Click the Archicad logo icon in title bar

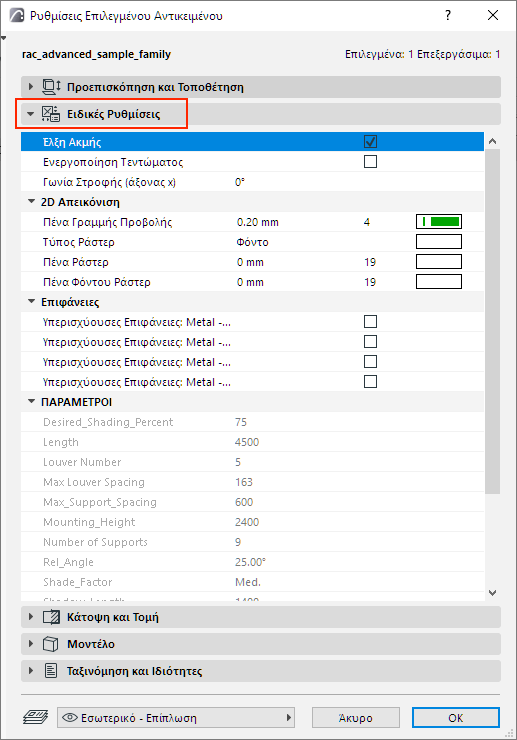tap(17, 16)
